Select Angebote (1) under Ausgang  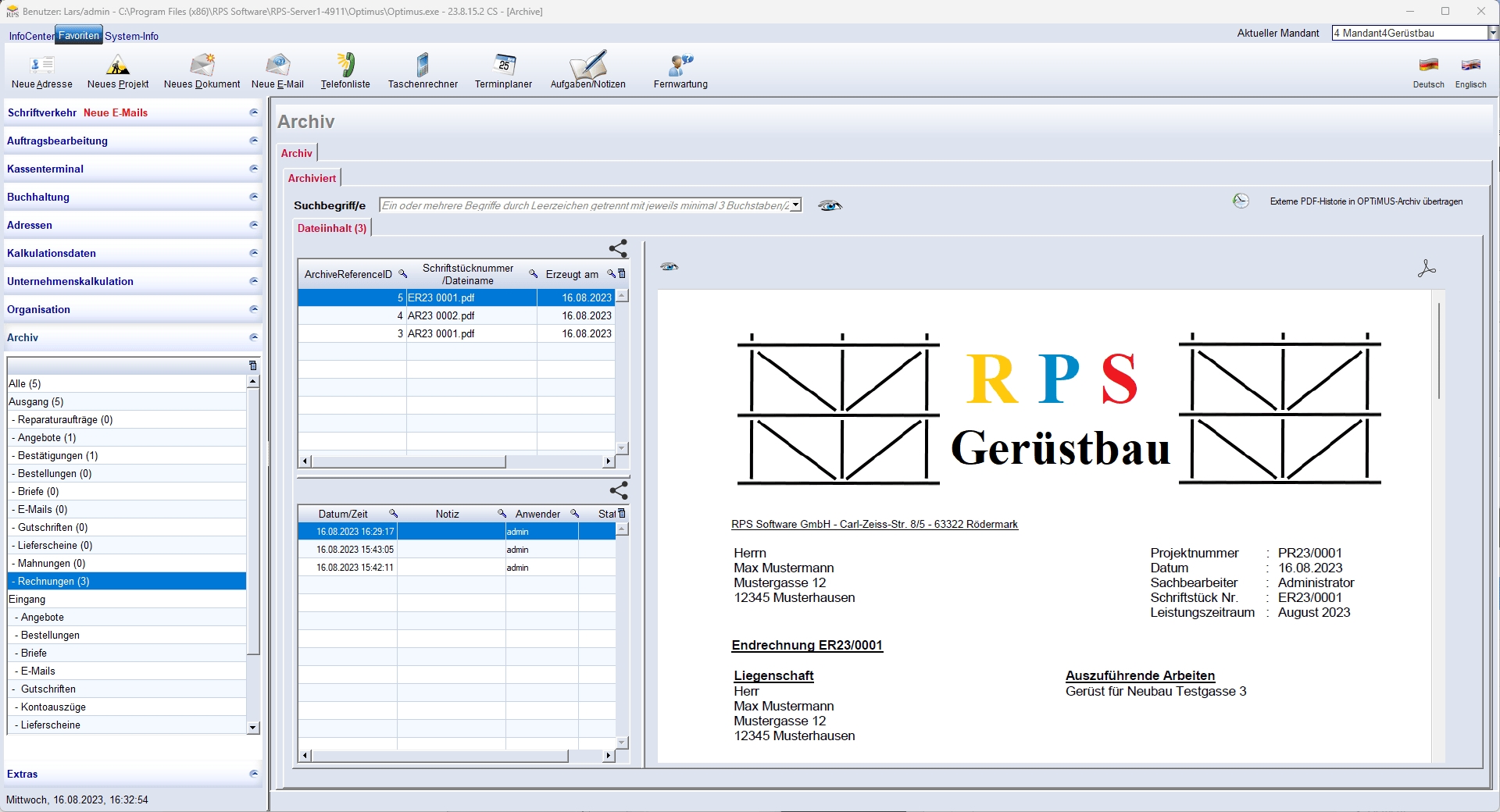(x=127, y=437)
